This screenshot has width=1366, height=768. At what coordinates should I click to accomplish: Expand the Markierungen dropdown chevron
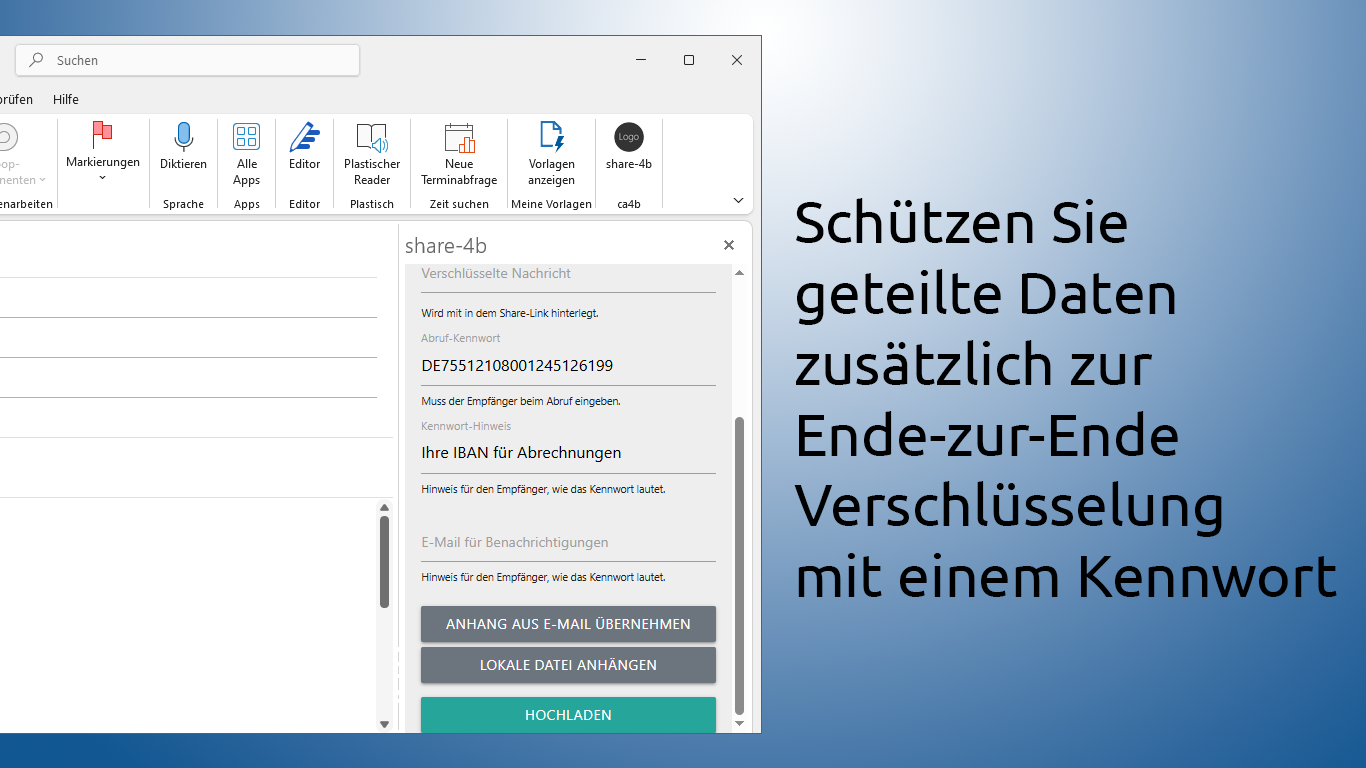[103, 176]
